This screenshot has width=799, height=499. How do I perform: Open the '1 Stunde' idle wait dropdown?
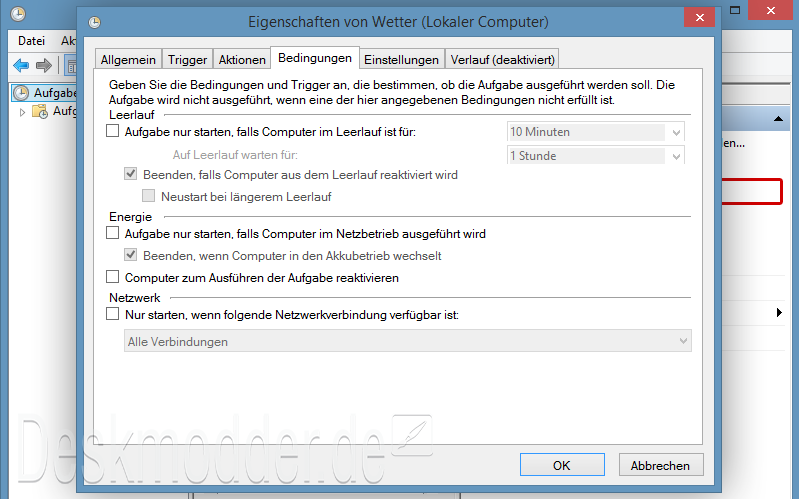677,156
